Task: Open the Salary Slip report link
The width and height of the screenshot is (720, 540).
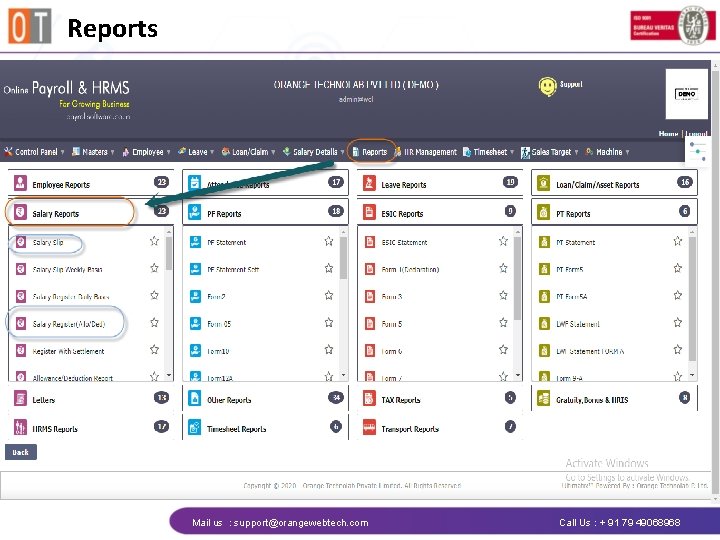Action: (48, 242)
